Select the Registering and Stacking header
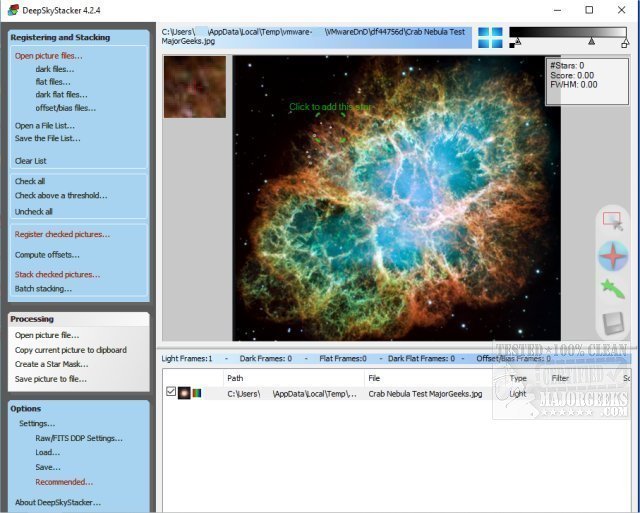This screenshot has height=513, width=640. pyautogui.click(x=60, y=38)
